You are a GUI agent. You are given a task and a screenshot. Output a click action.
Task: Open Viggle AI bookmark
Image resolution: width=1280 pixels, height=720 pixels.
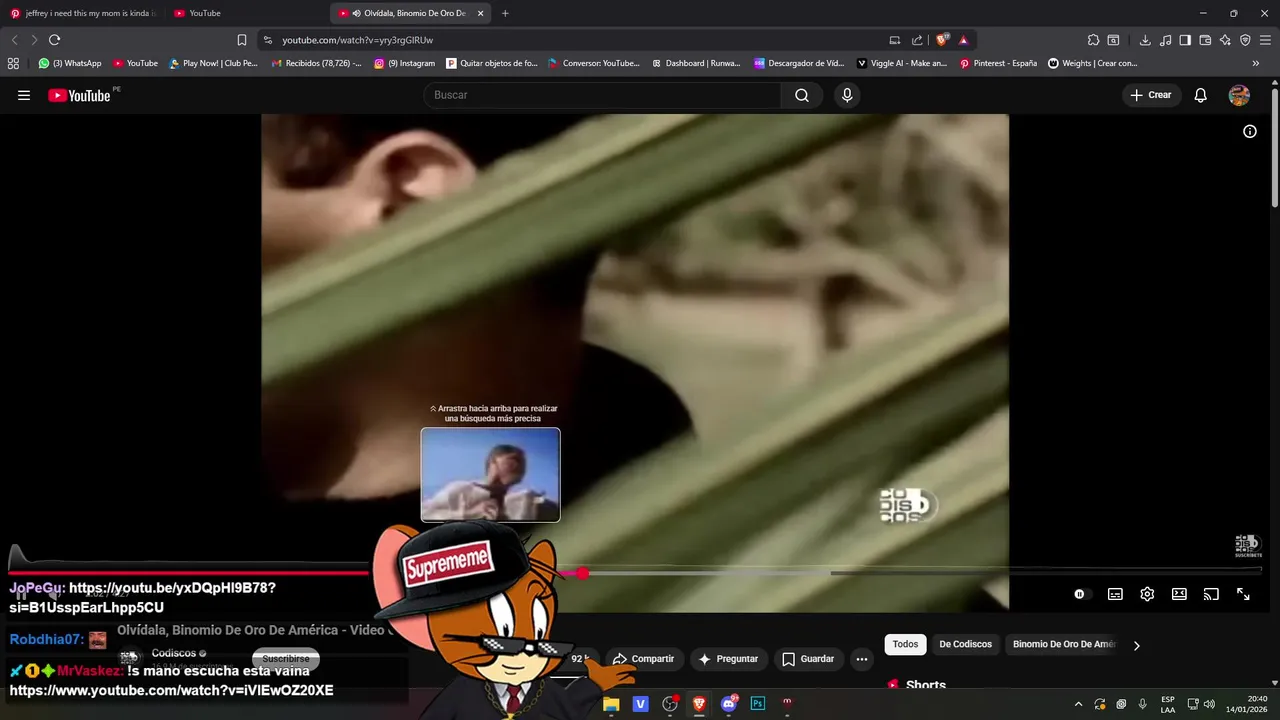pos(902,63)
